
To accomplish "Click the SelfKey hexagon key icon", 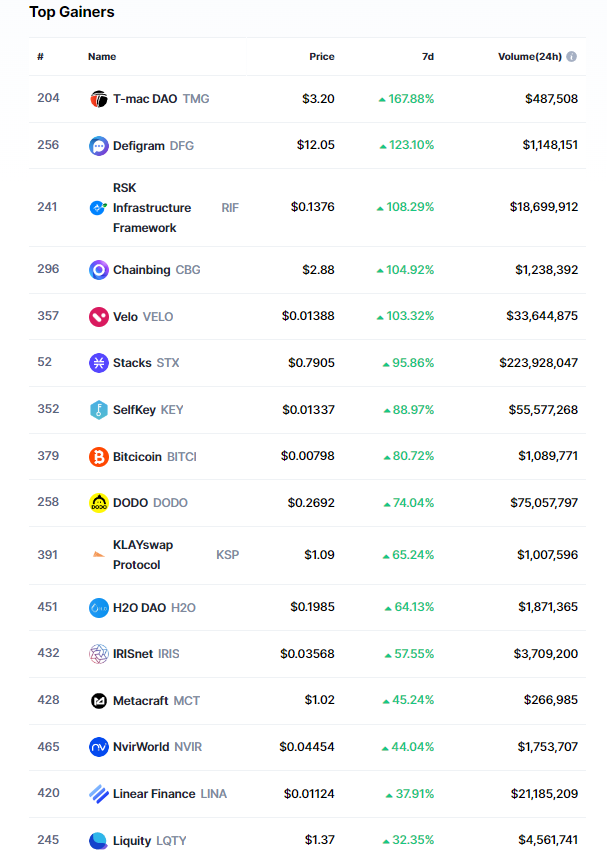I will (x=98, y=410).
